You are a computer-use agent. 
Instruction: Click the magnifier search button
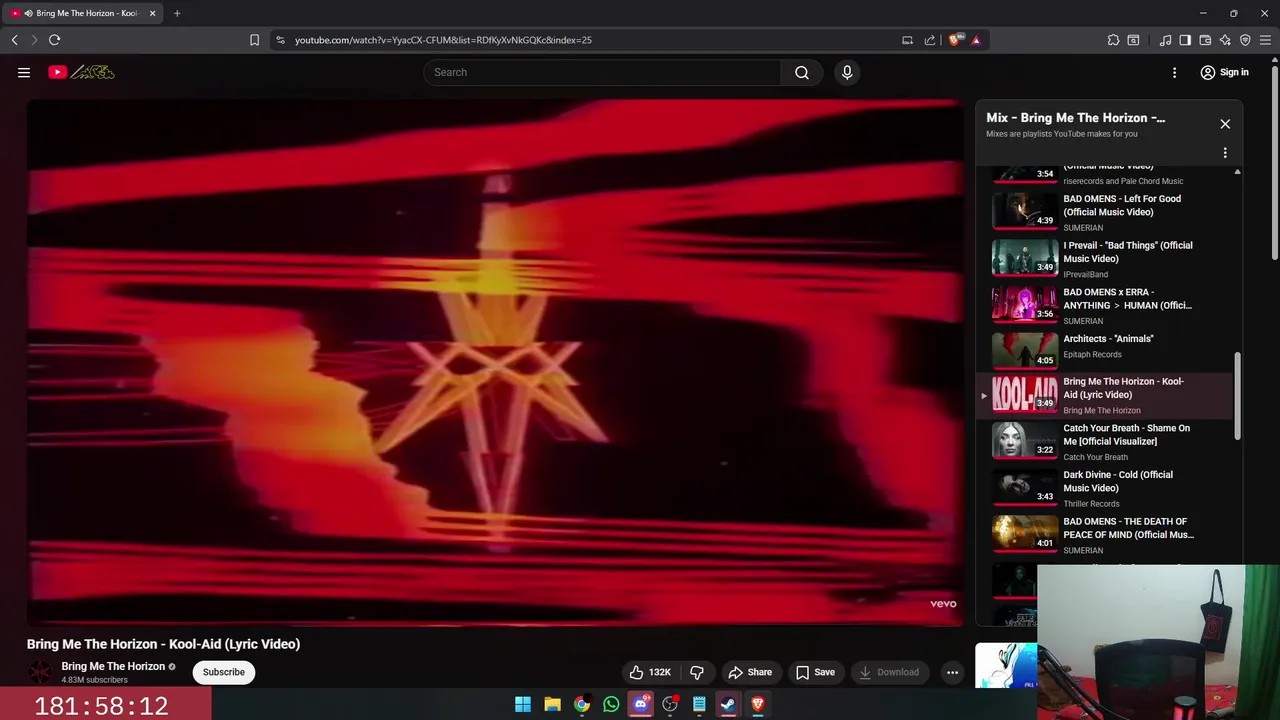802,72
